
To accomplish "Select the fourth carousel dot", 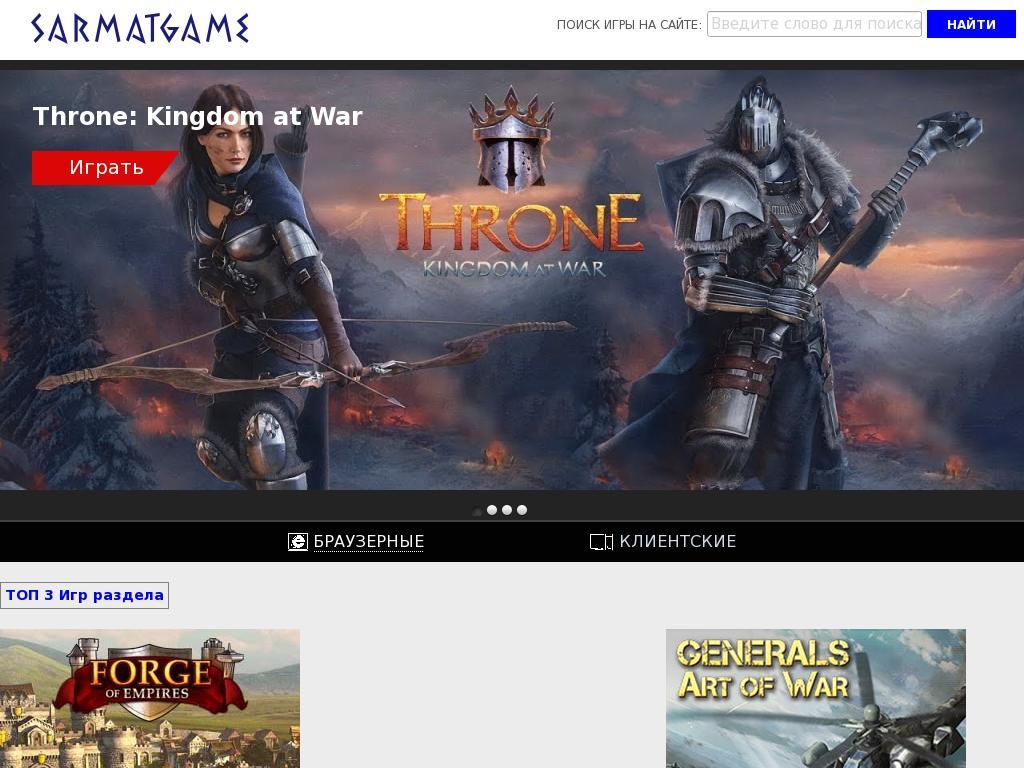I will 522,510.
